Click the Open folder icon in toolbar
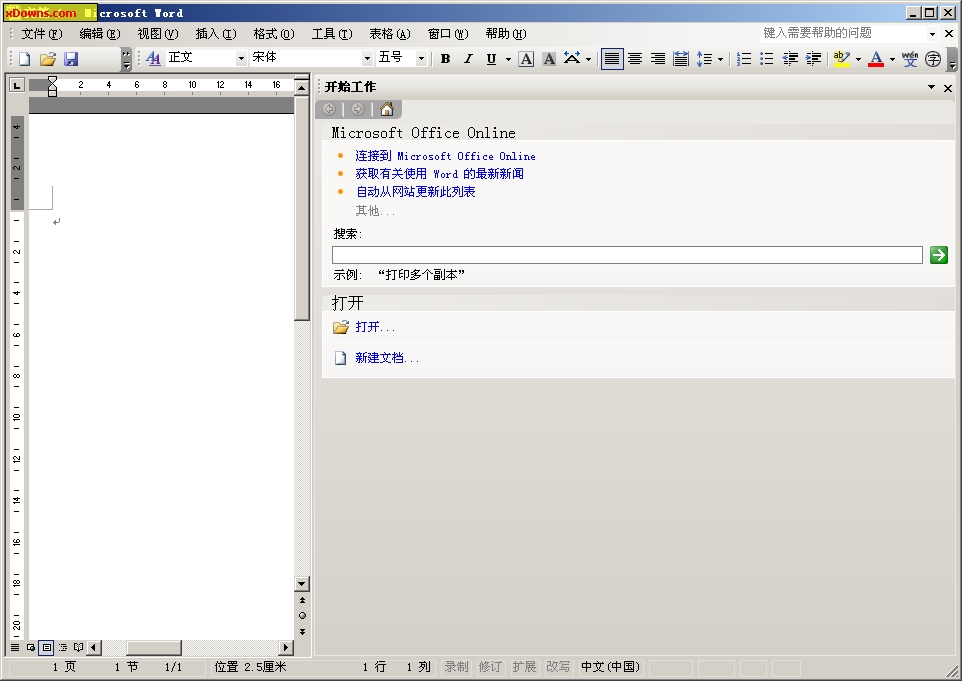Image resolution: width=962 pixels, height=681 pixels. click(48, 59)
